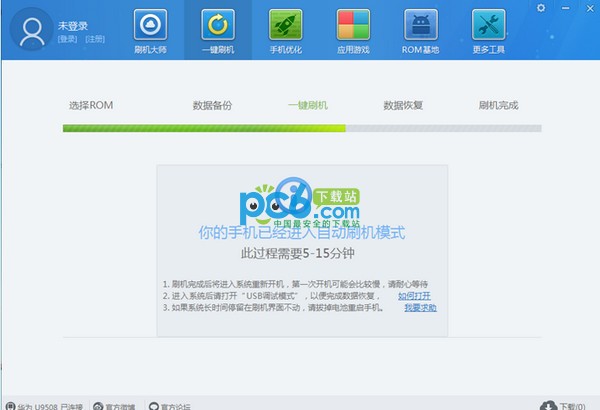600x410 pixels.
Task: Click tip line 2 about USB调试模式
Action: (x=271, y=296)
